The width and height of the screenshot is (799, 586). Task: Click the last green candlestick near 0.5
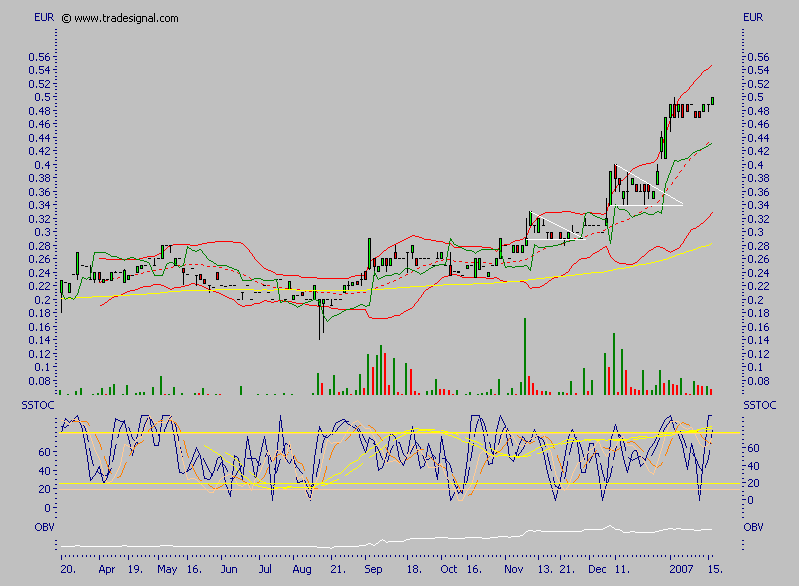pos(713,100)
